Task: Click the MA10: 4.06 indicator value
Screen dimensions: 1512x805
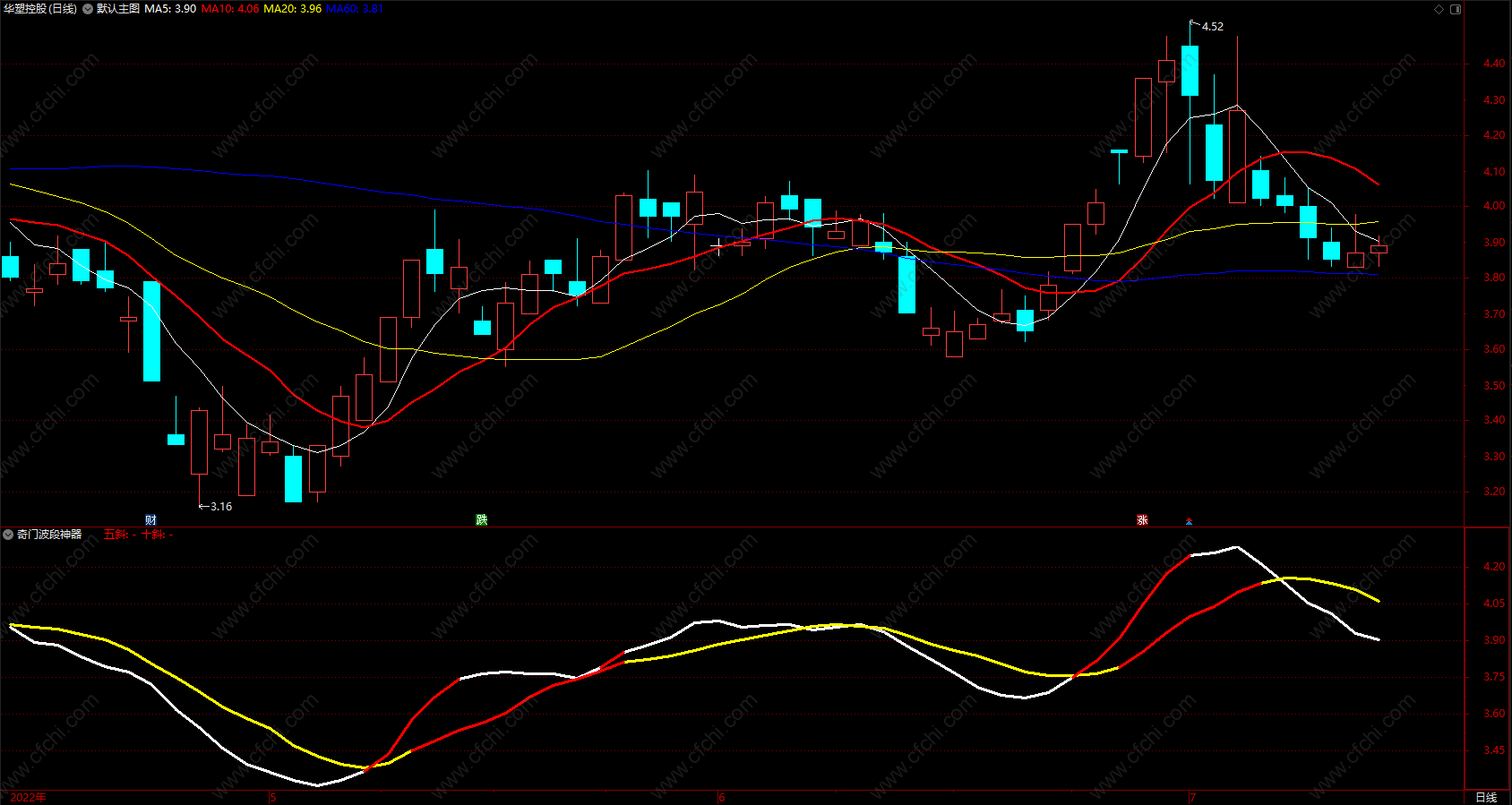Action: coord(230,9)
